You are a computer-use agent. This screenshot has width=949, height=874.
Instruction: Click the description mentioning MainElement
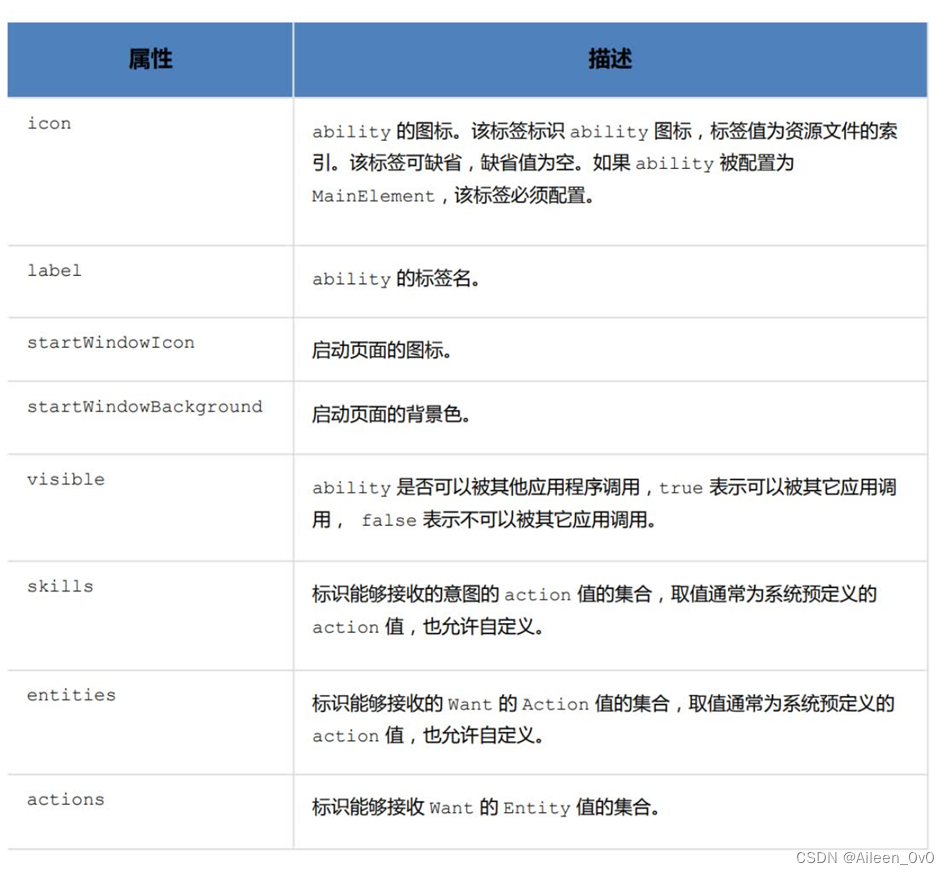pyautogui.click(x=604, y=163)
